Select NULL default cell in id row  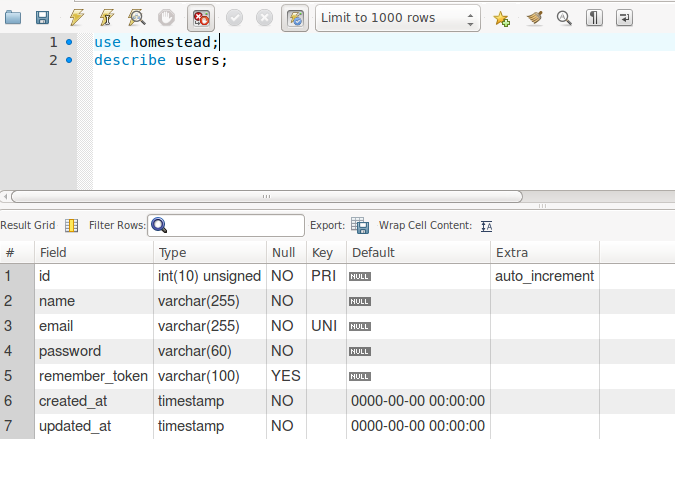pyautogui.click(x=418, y=276)
